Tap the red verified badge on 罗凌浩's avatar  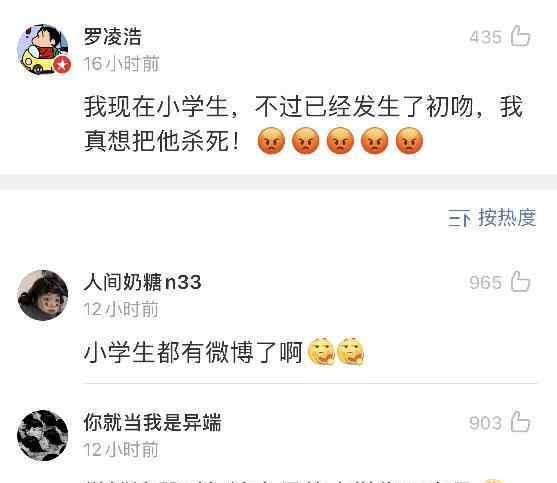coord(62,65)
